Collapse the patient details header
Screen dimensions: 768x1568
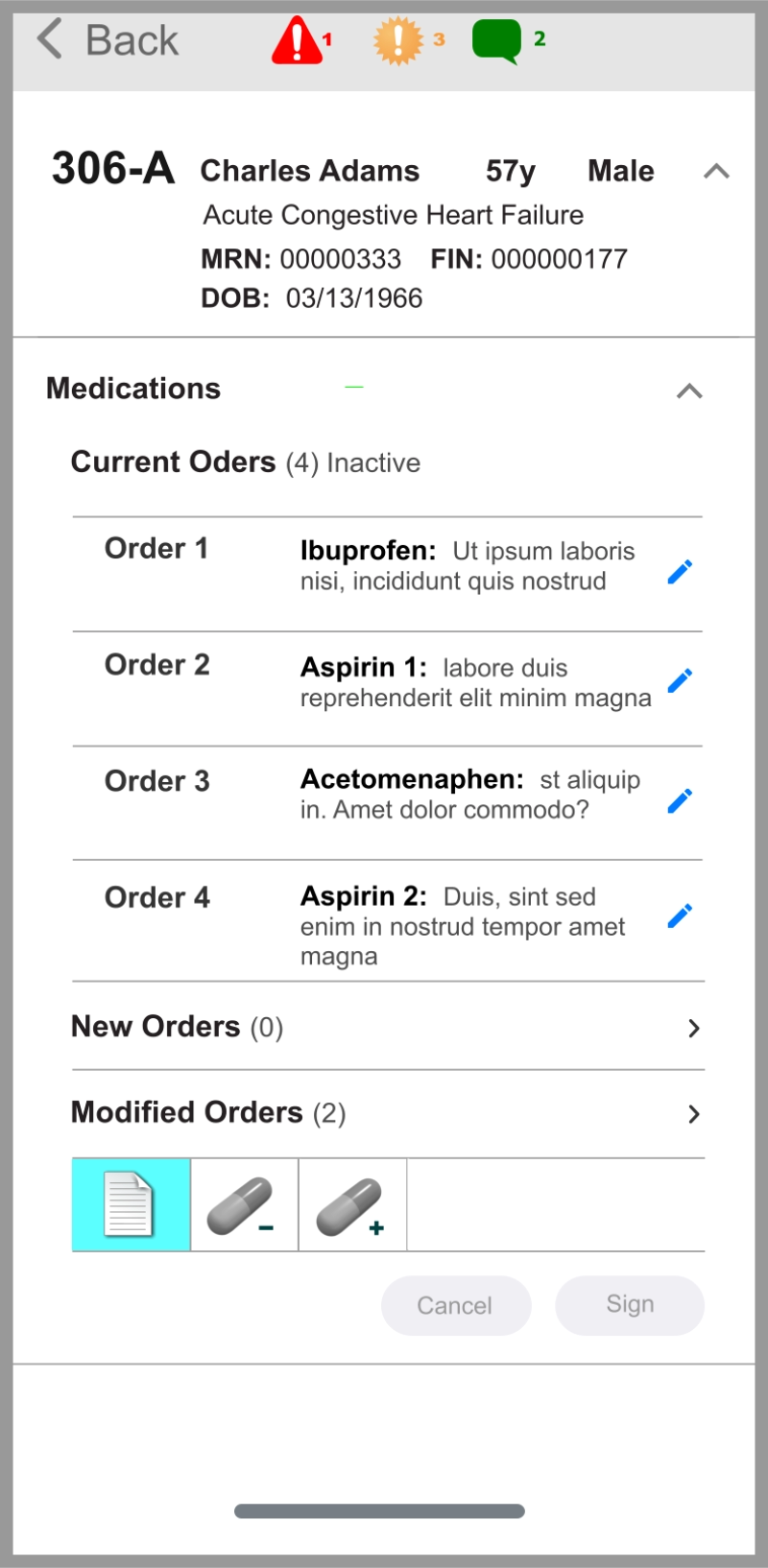tap(716, 172)
